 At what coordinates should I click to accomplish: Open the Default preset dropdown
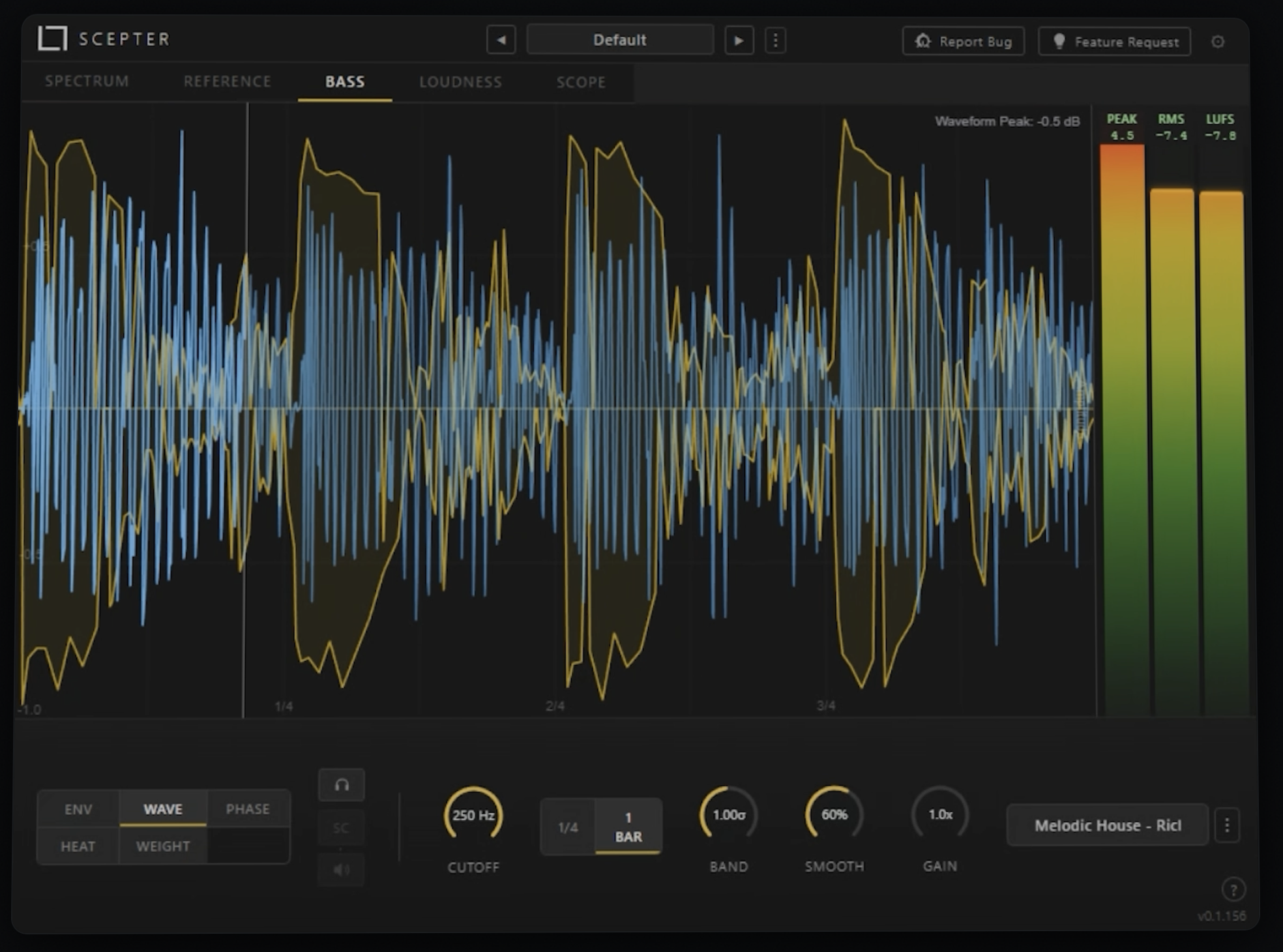pos(619,40)
